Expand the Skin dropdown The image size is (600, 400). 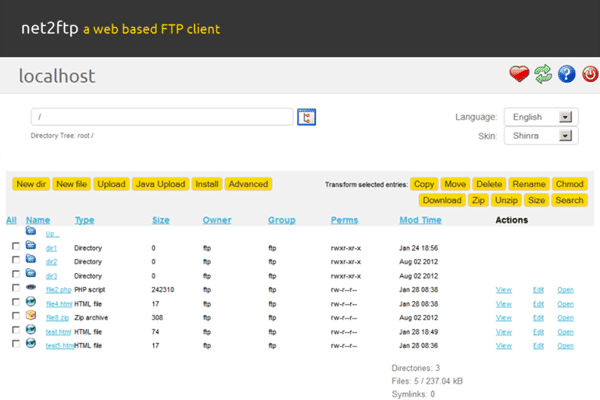540,135
